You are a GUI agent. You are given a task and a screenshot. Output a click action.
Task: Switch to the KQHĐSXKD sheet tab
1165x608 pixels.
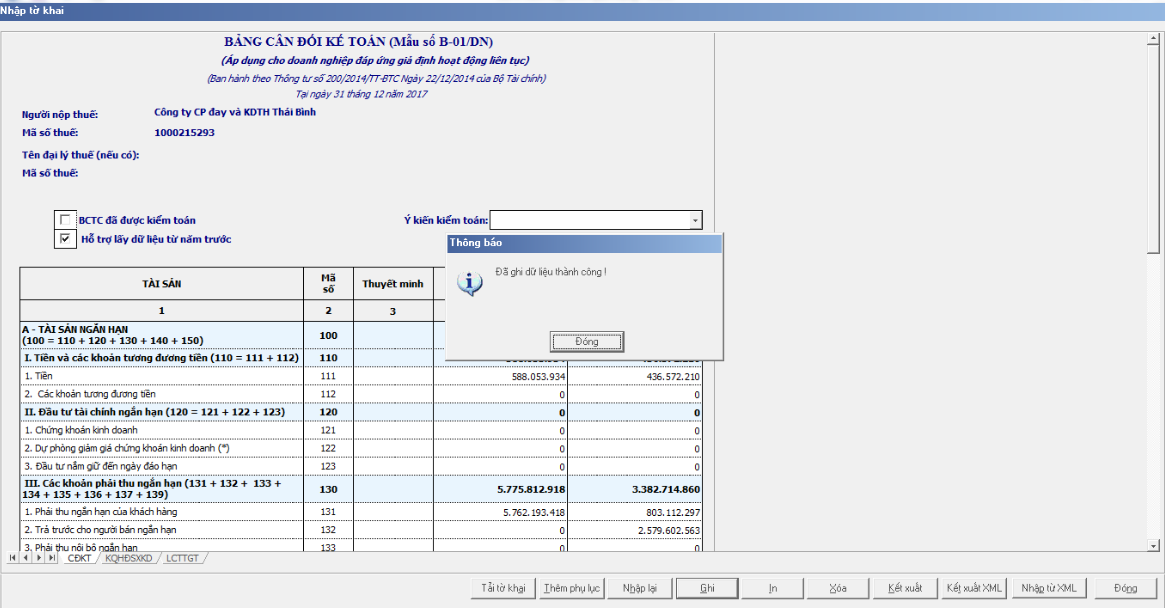(x=129, y=558)
